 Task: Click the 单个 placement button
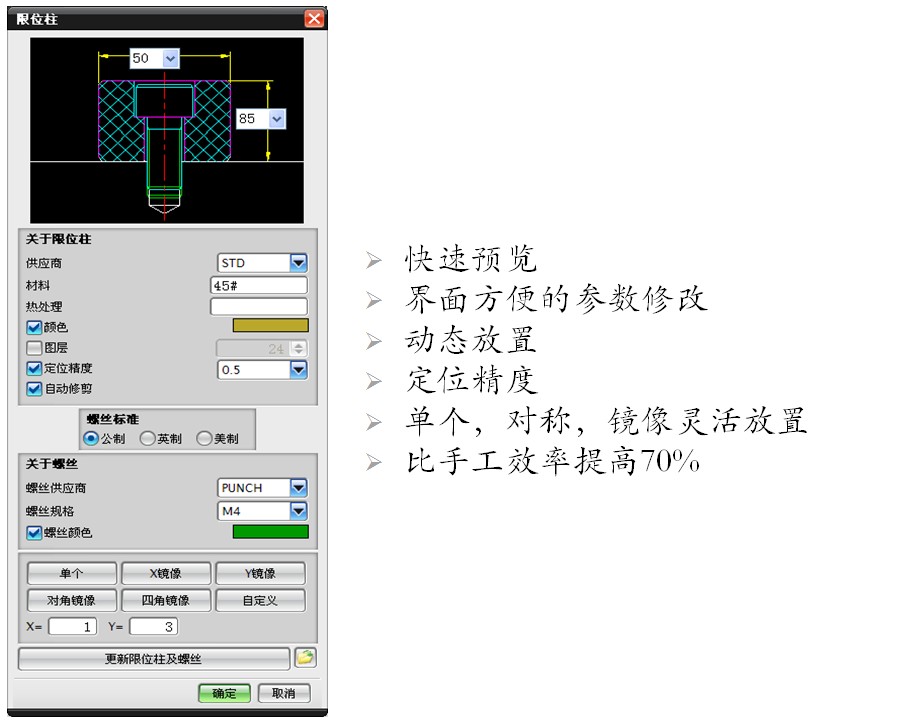point(71,574)
